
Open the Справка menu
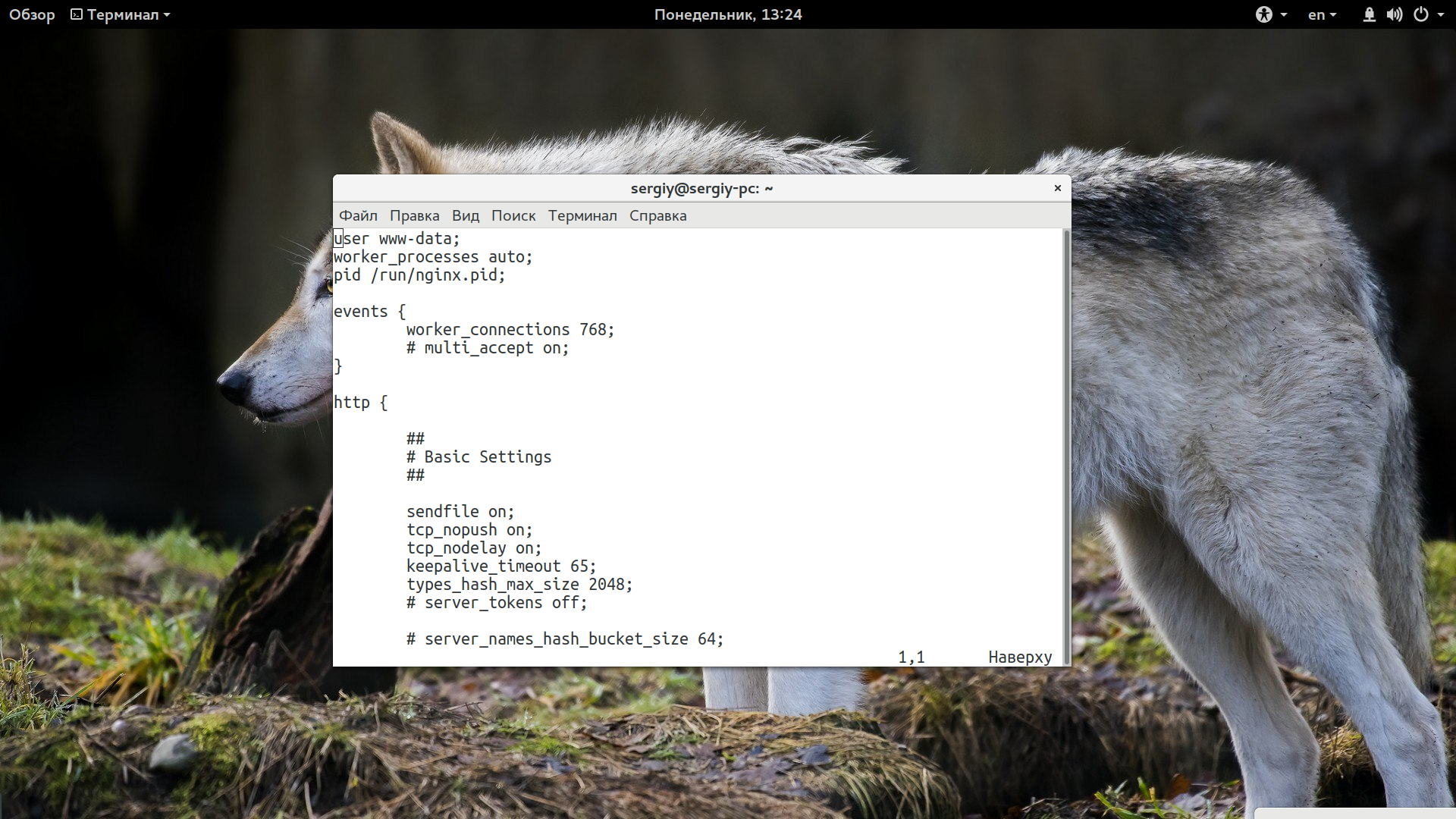click(657, 215)
